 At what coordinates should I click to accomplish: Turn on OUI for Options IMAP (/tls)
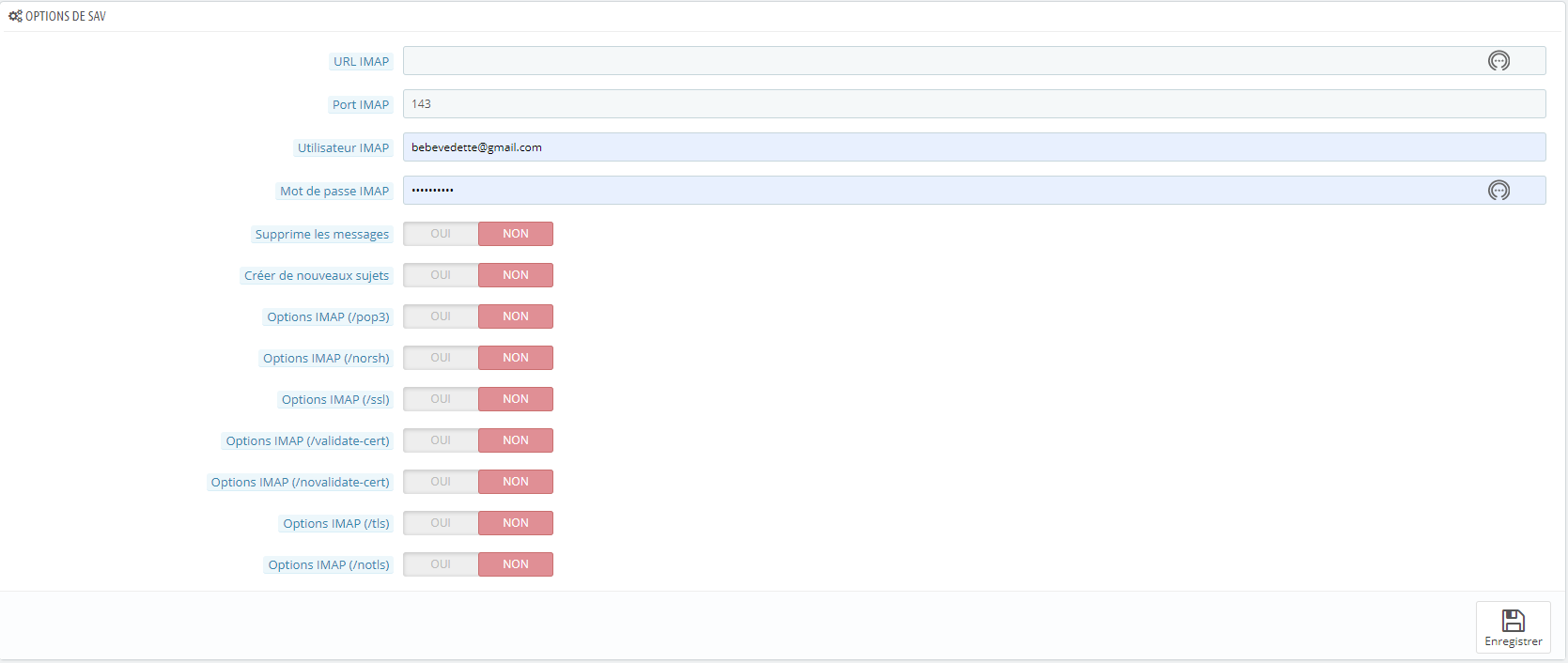point(441,523)
